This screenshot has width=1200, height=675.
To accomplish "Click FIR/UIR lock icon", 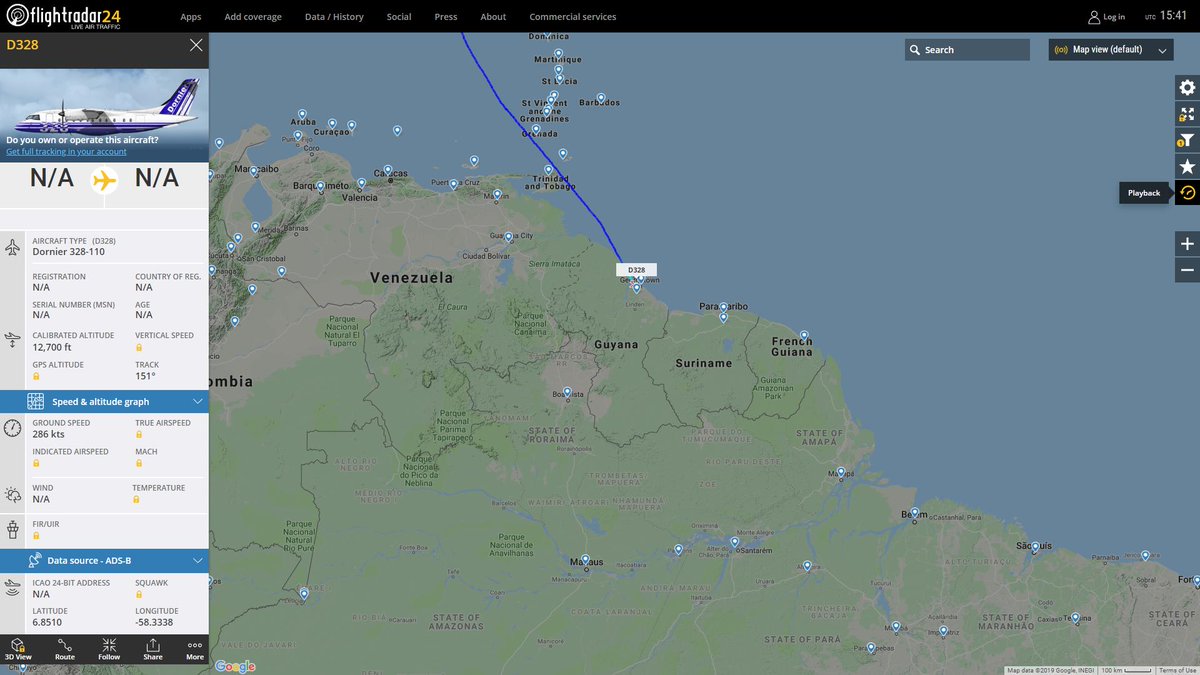I will point(37,535).
